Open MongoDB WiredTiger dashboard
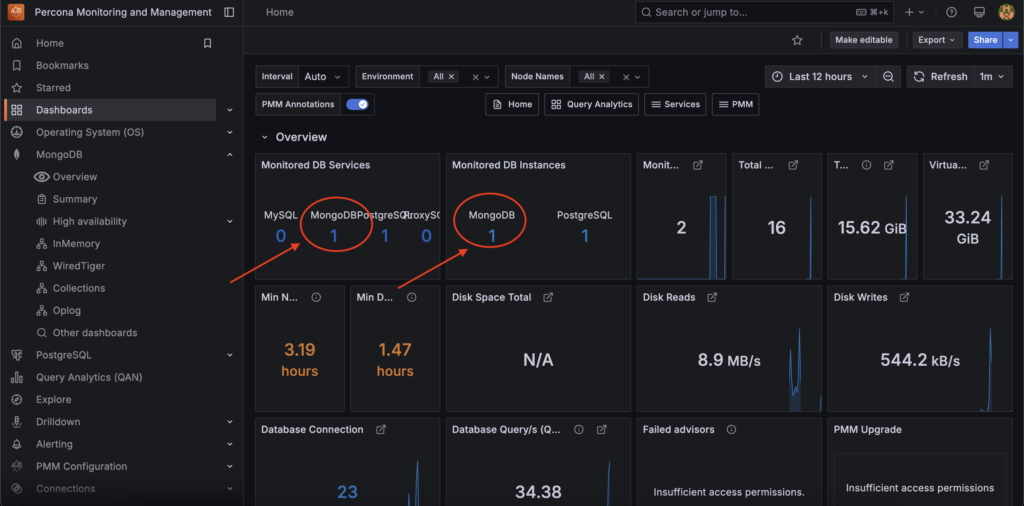Image resolution: width=1024 pixels, height=506 pixels. click(x=78, y=266)
